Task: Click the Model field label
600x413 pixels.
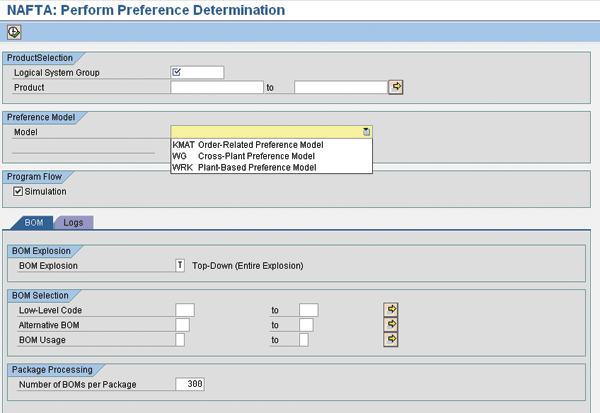Action: click(x=26, y=132)
